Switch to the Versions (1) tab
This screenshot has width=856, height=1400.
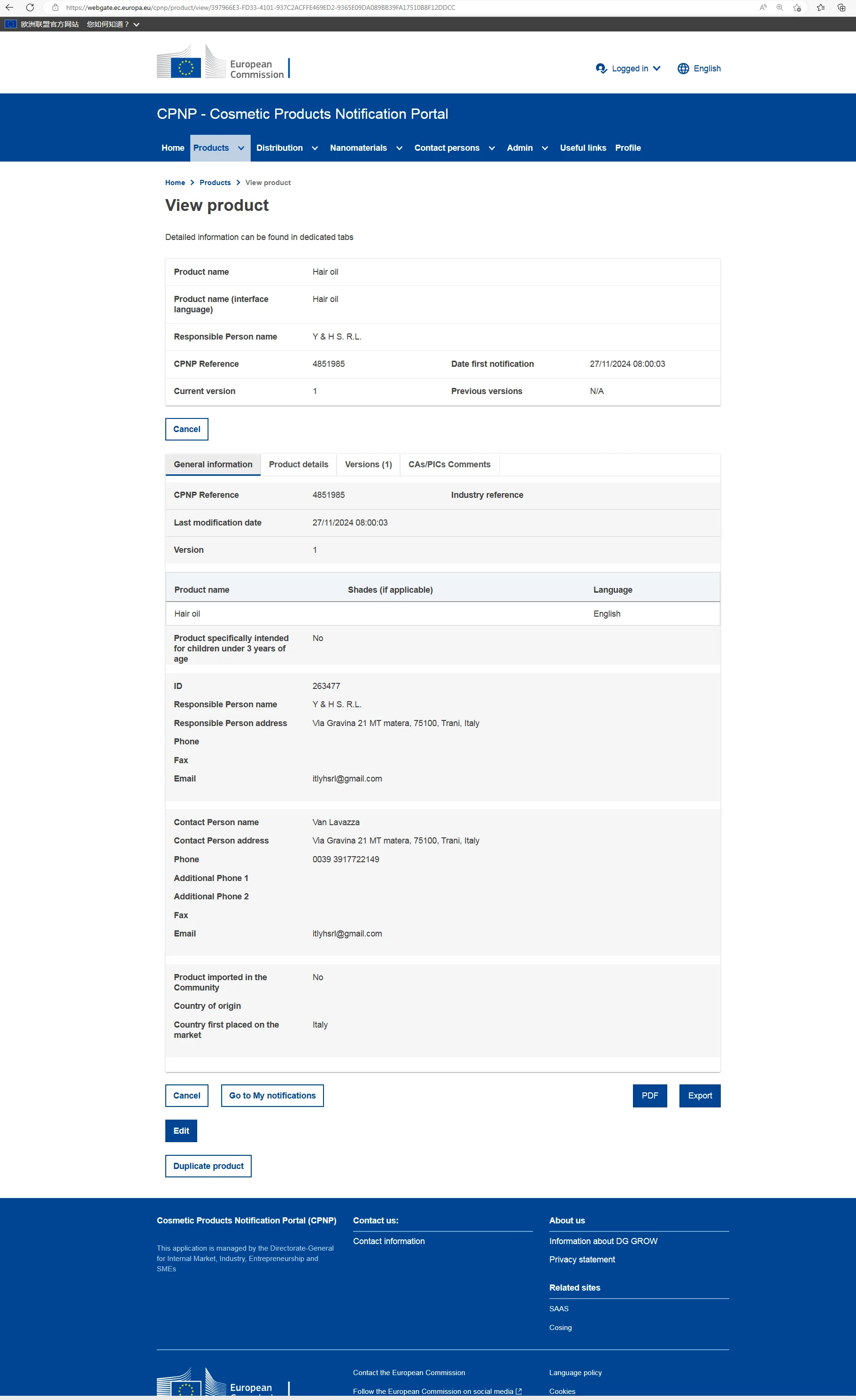point(369,464)
